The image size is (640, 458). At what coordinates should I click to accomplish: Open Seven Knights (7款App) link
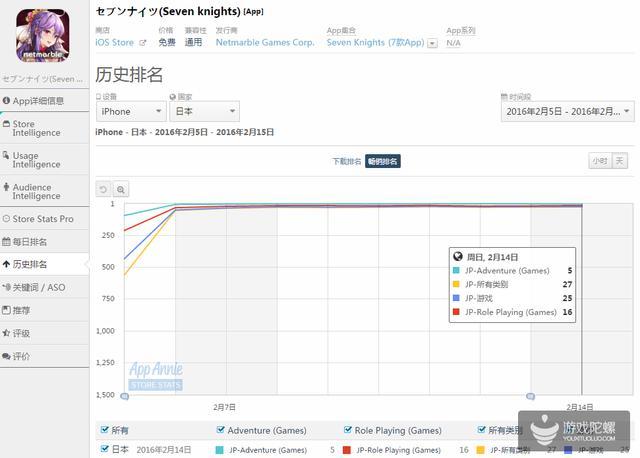pyautogui.click(x=376, y=42)
